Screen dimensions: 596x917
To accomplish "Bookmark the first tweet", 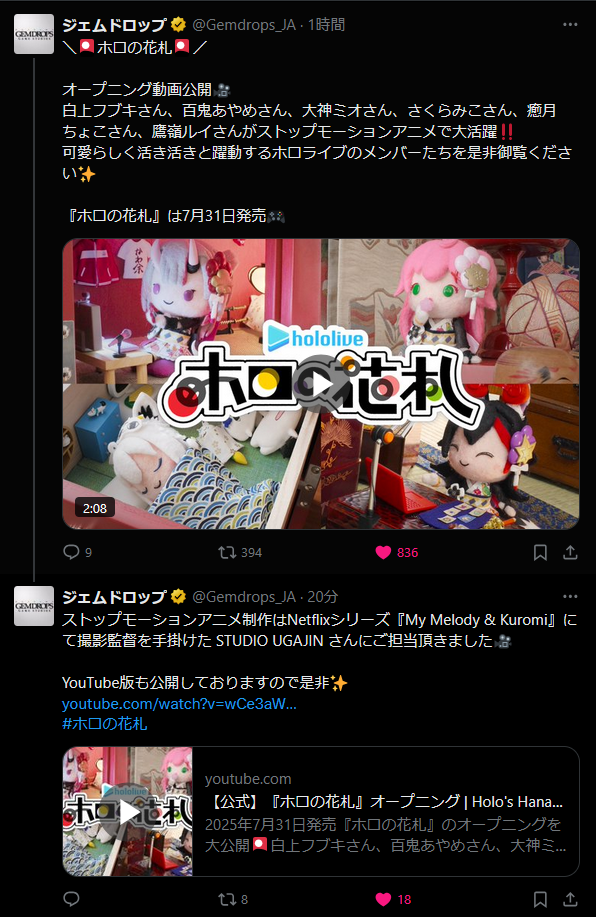I will tap(540, 552).
